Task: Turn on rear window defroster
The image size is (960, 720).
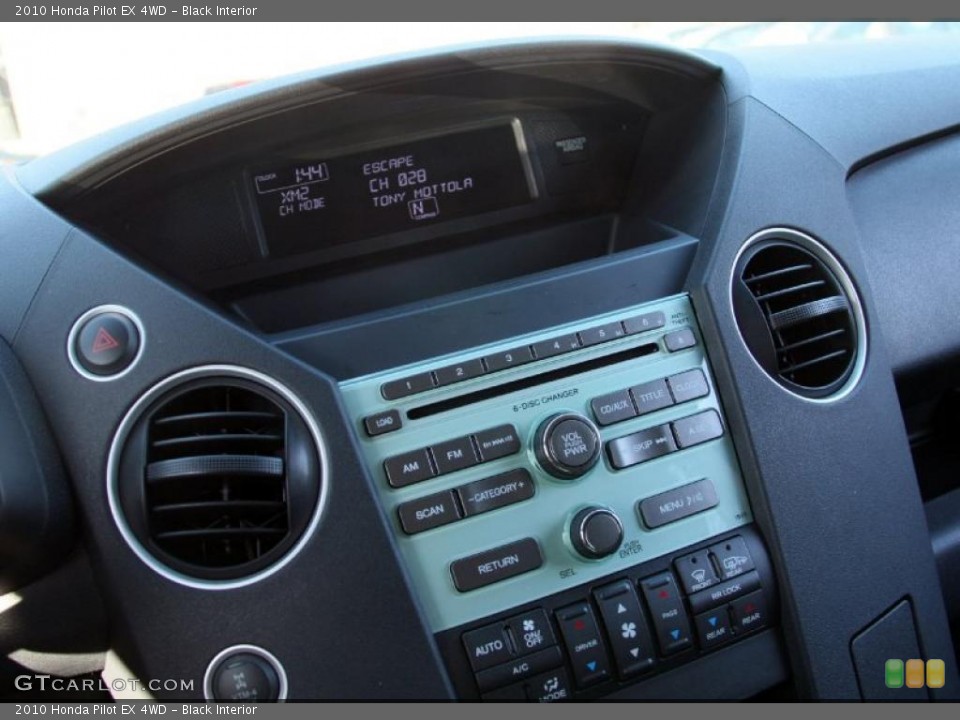Action: coord(733,560)
